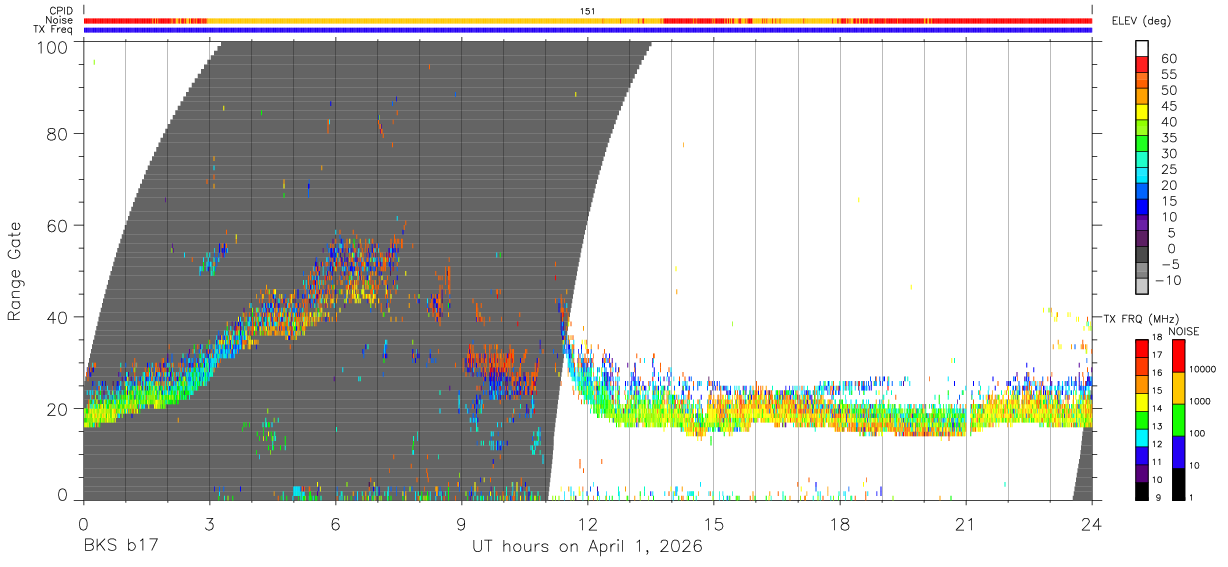The image size is (1228, 567).
Task: Click the 'CPID' label at top
Action: pyautogui.click(x=62, y=11)
